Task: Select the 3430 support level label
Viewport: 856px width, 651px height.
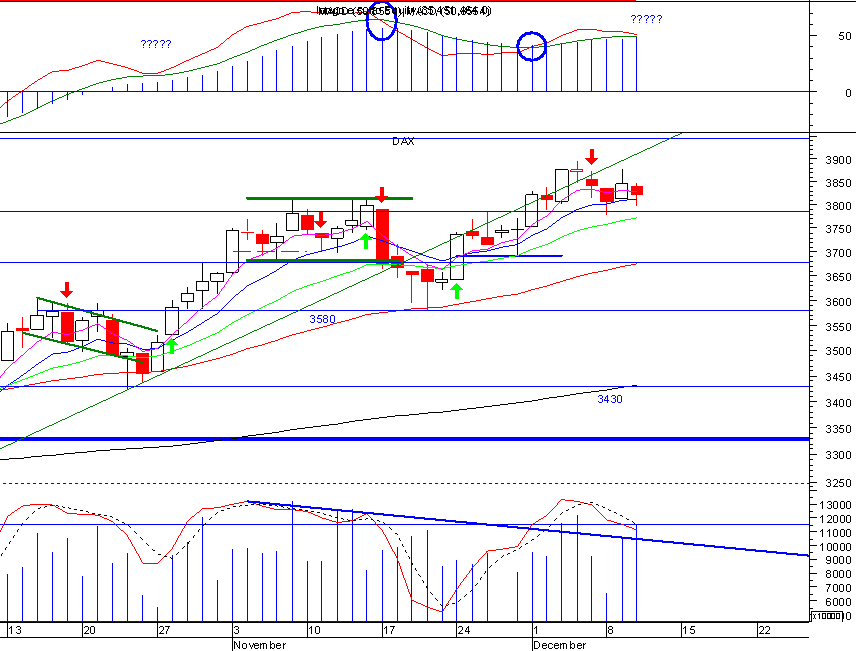Action: coord(610,399)
